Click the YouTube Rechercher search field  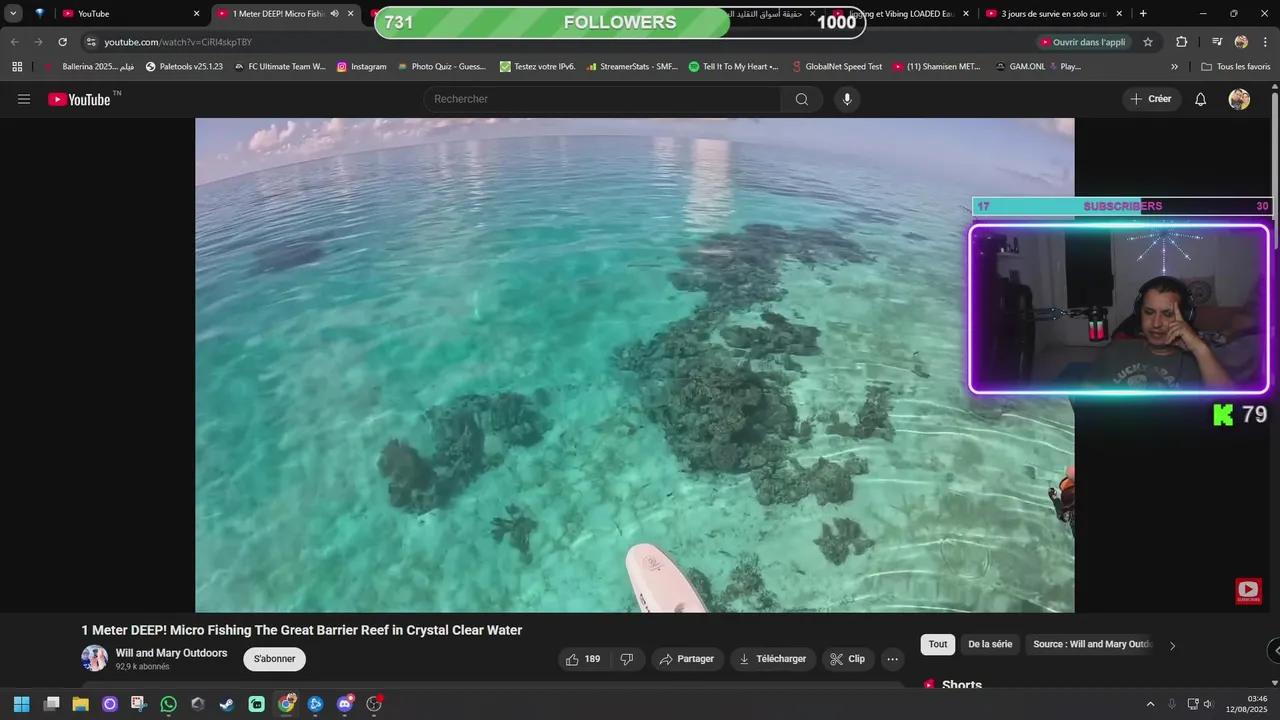[x=602, y=99]
